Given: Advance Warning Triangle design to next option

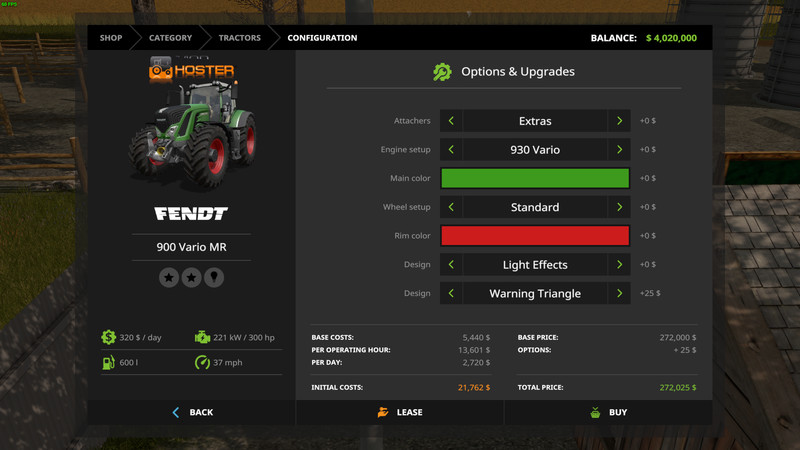Looking at the screenshot, I should click(x=620, y=294).
